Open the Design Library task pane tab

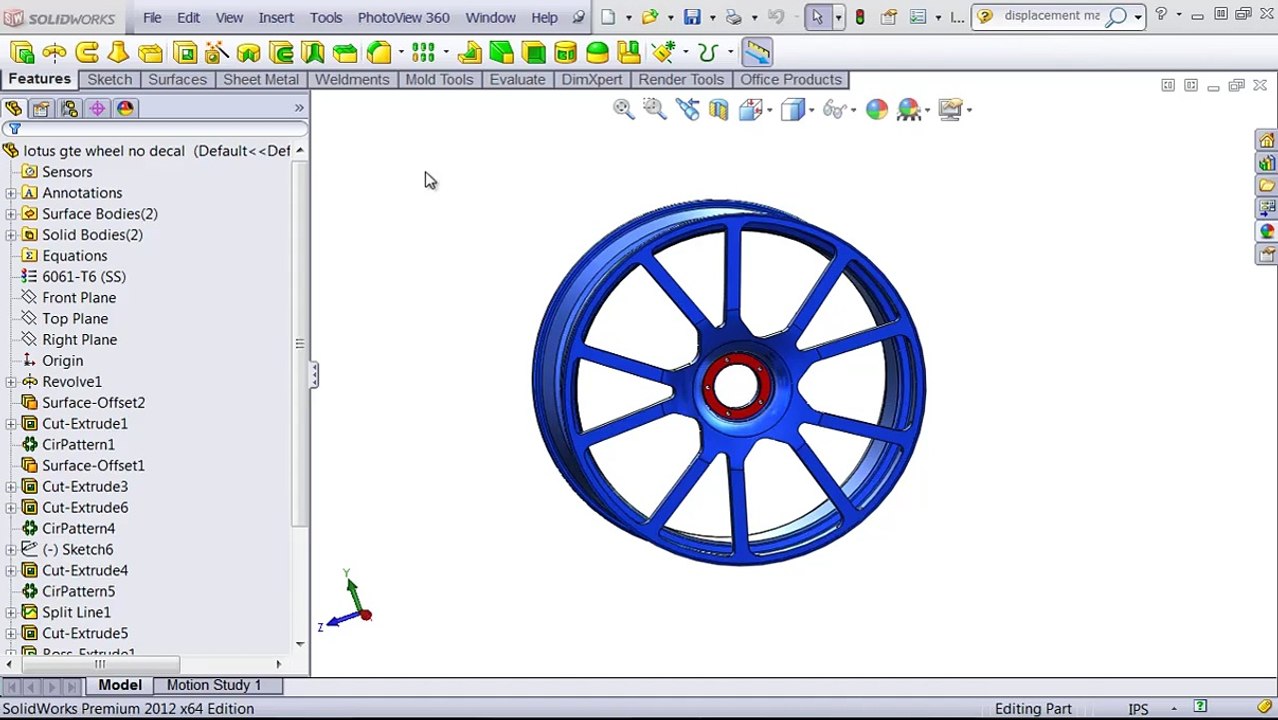tap(1267, 163)
